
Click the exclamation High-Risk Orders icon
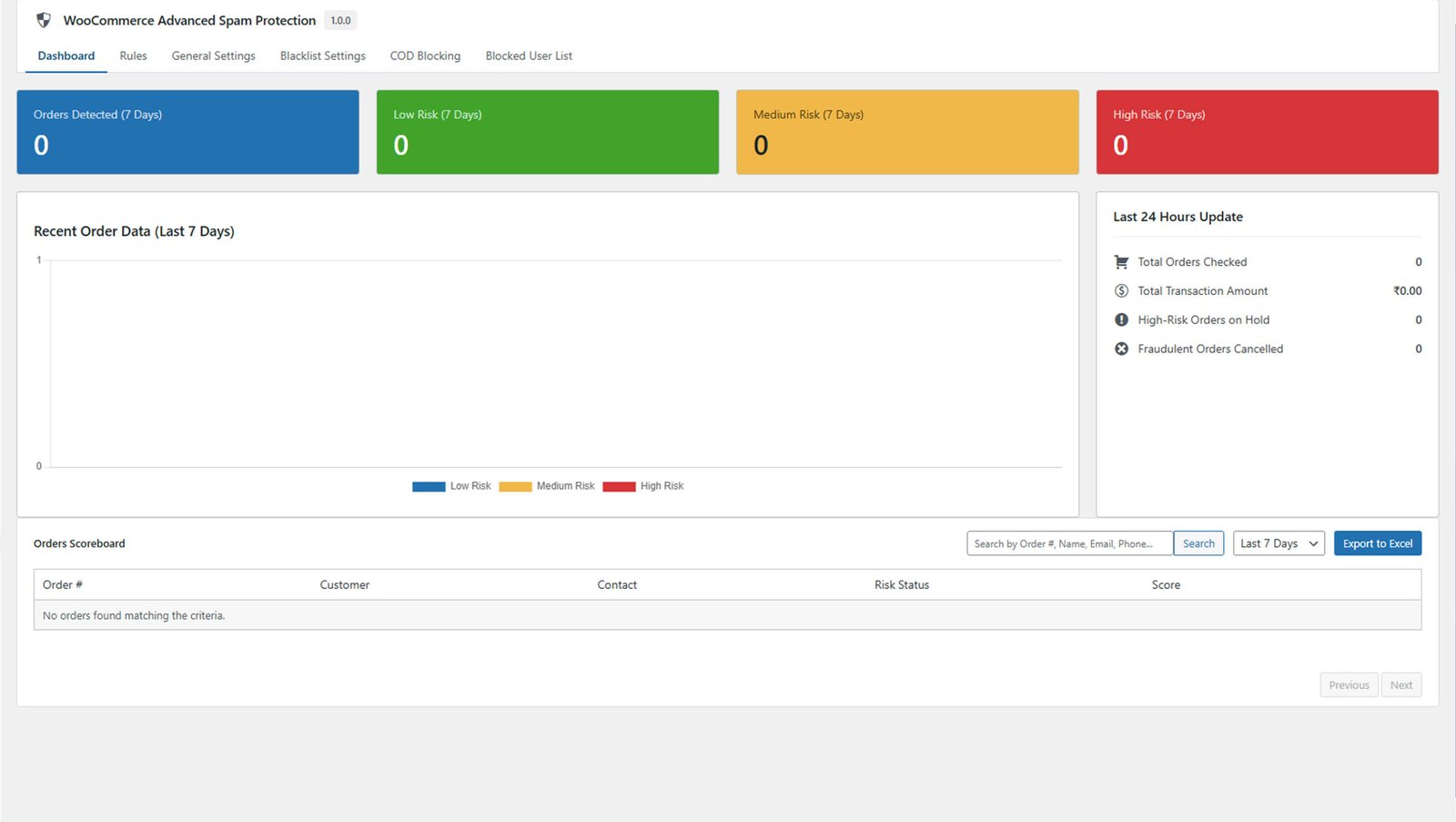1121,320
